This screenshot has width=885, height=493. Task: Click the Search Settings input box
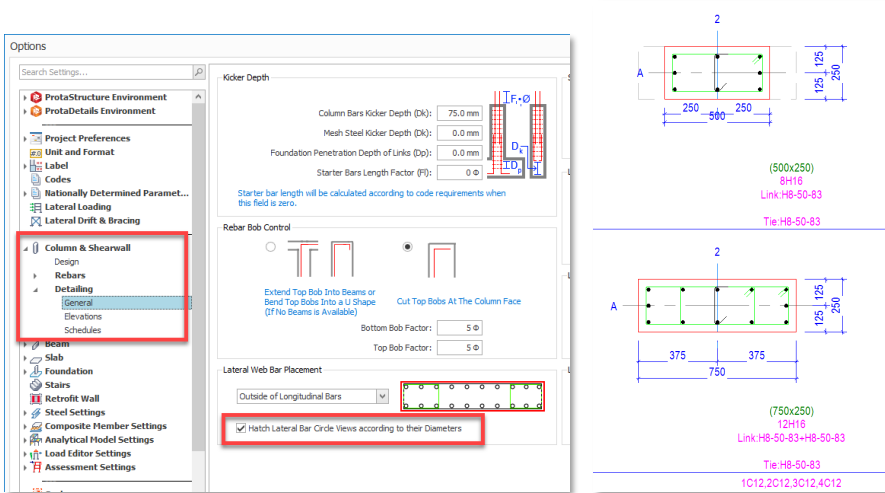(105, 72)
